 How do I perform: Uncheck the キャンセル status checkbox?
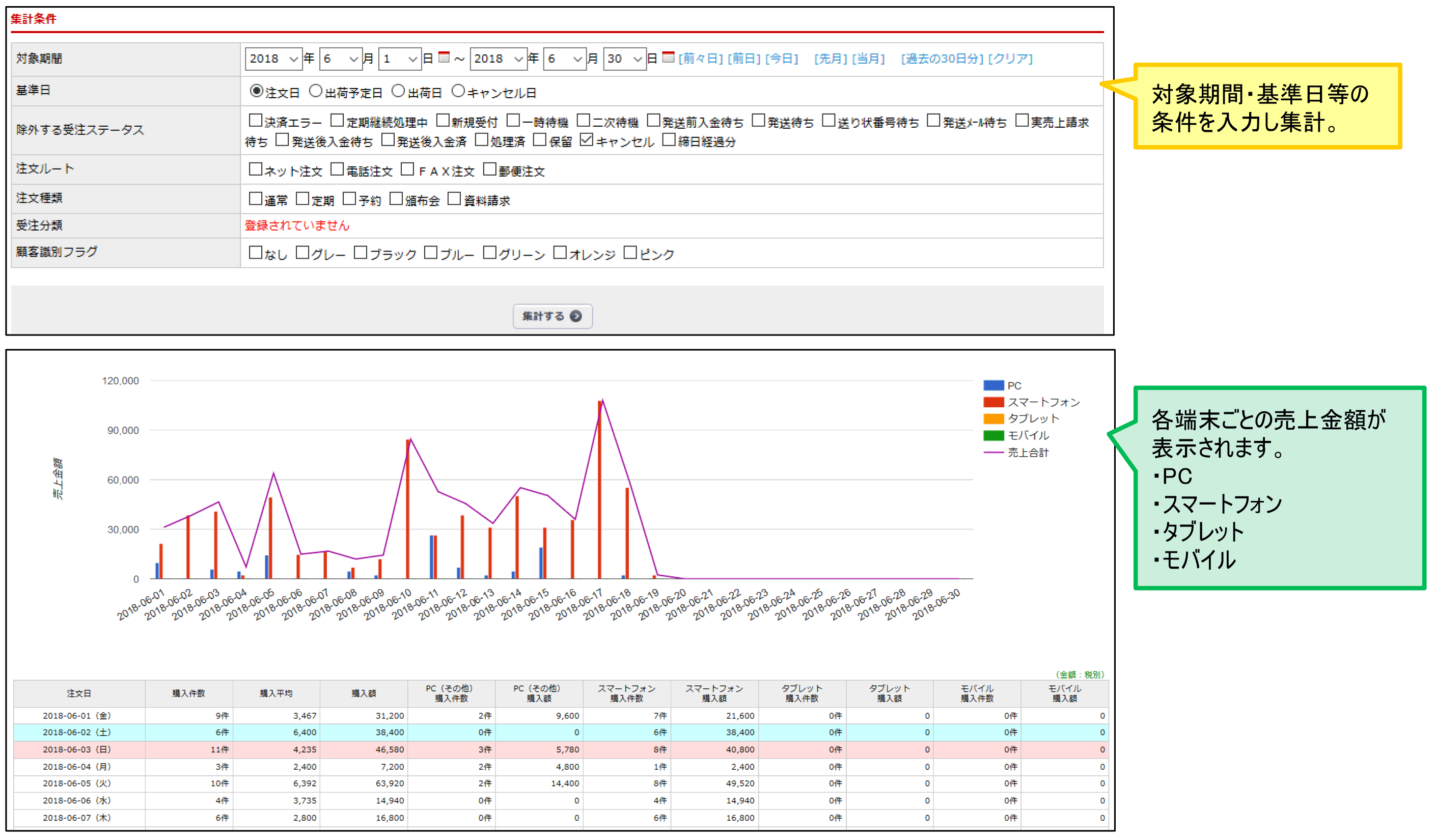click(587, 139)
